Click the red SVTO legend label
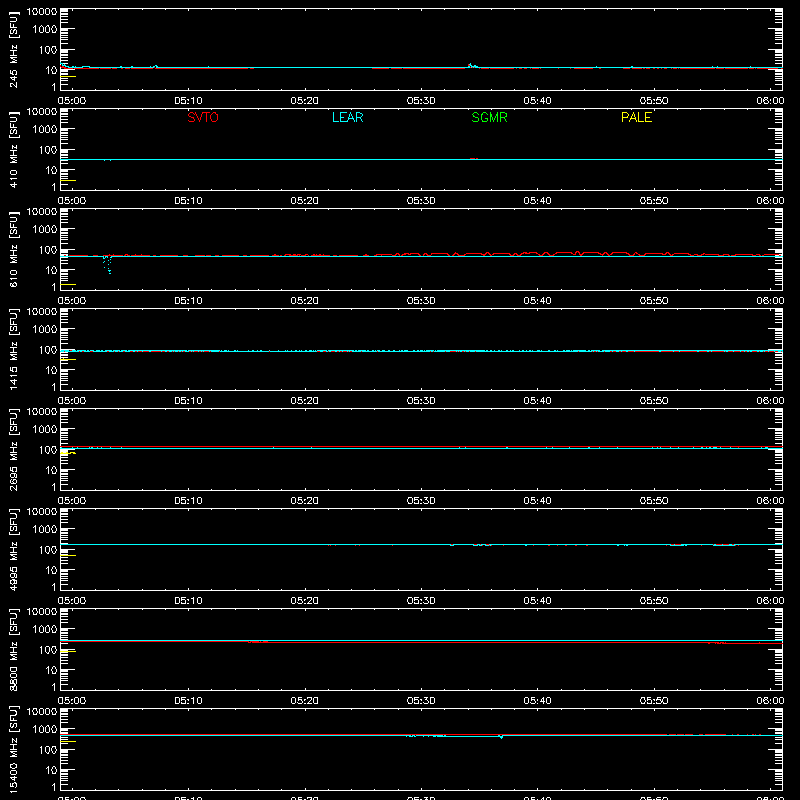 [203, 117]
